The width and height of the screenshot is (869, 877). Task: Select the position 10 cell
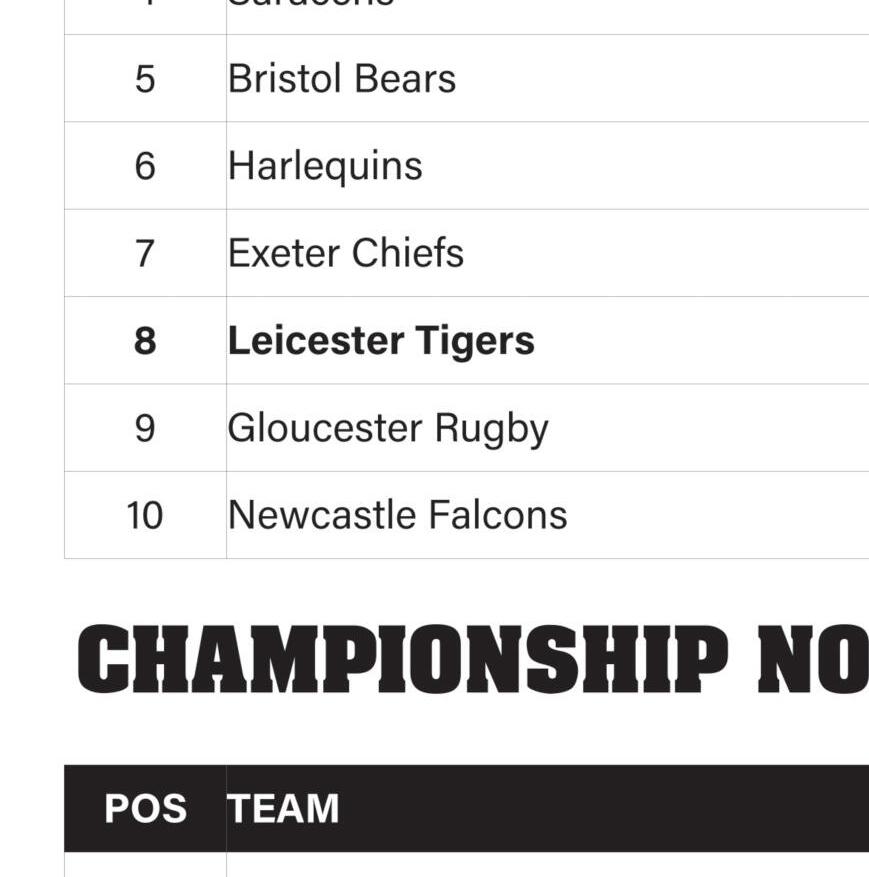pyautogui.click(x=144, y=515)
